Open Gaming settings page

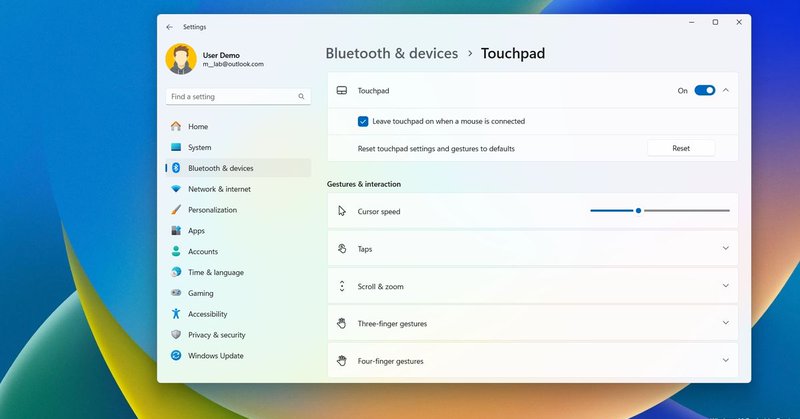[238, 293]
